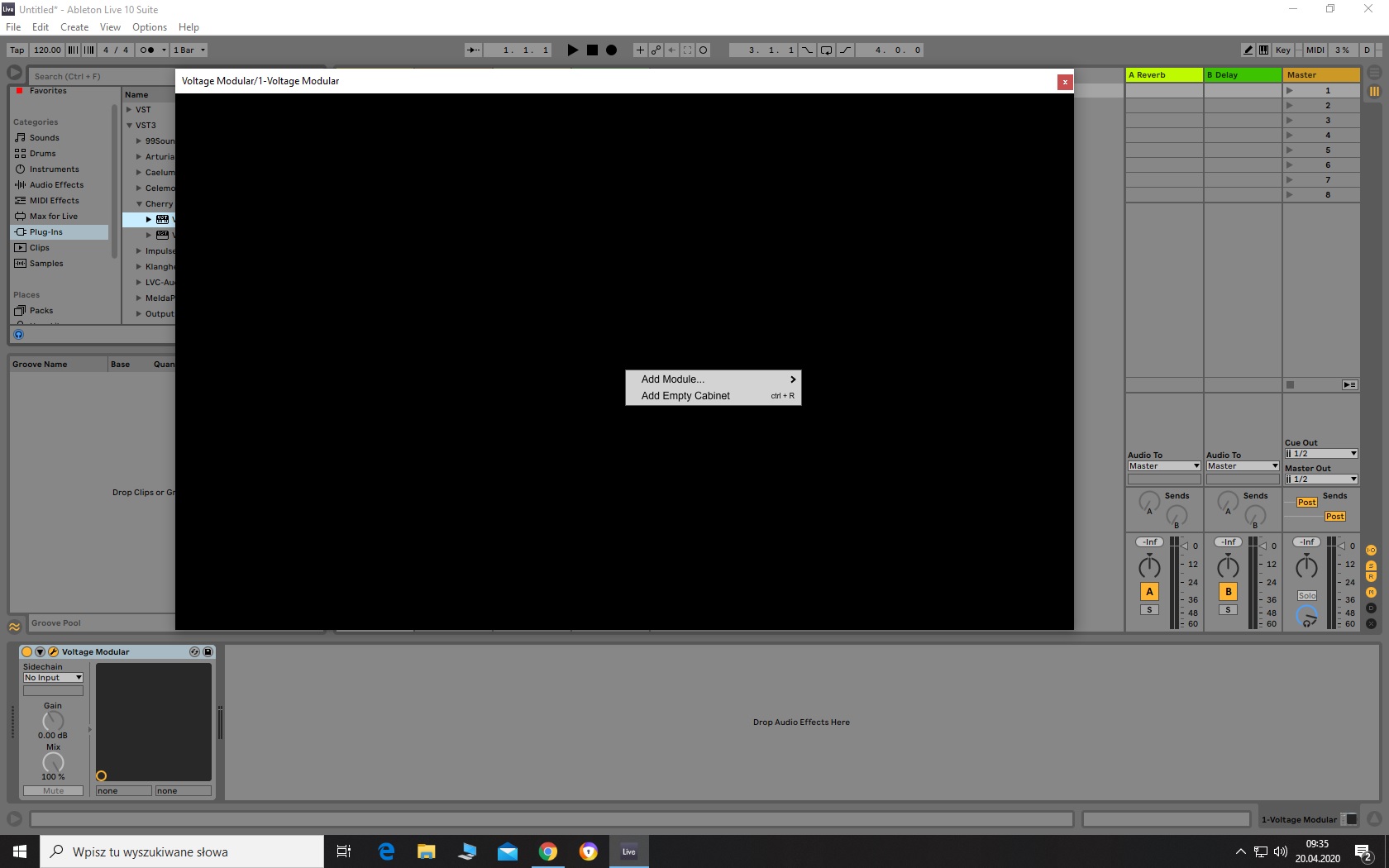Toggle the In/Out section I-O button

tap(1371, 550)
